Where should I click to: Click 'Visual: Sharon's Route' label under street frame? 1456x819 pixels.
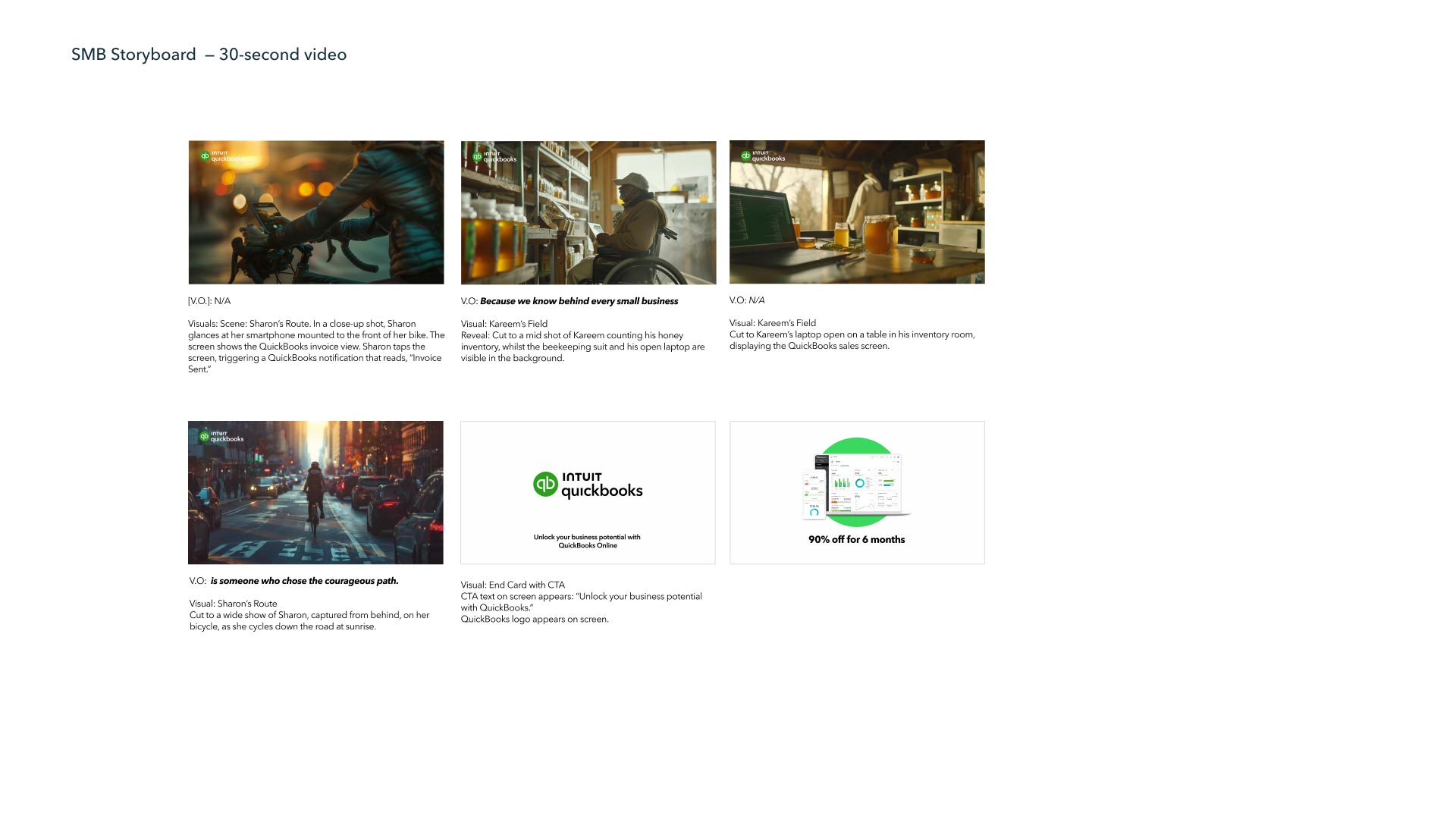tap(233, 604)
